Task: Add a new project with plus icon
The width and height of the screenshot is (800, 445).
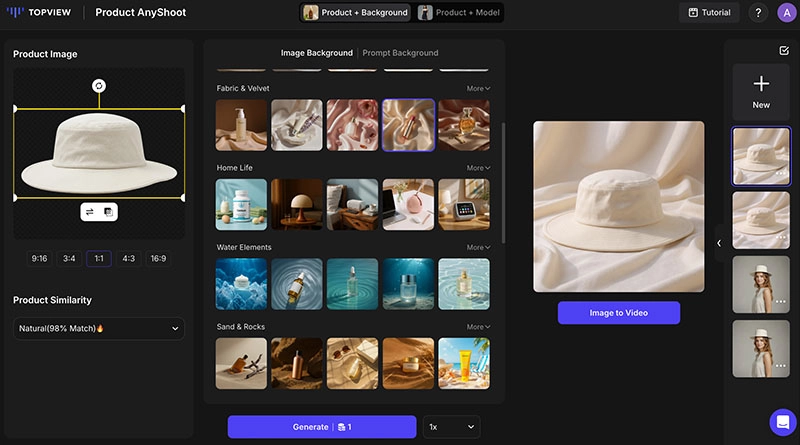Action: (x=761, y=91)
